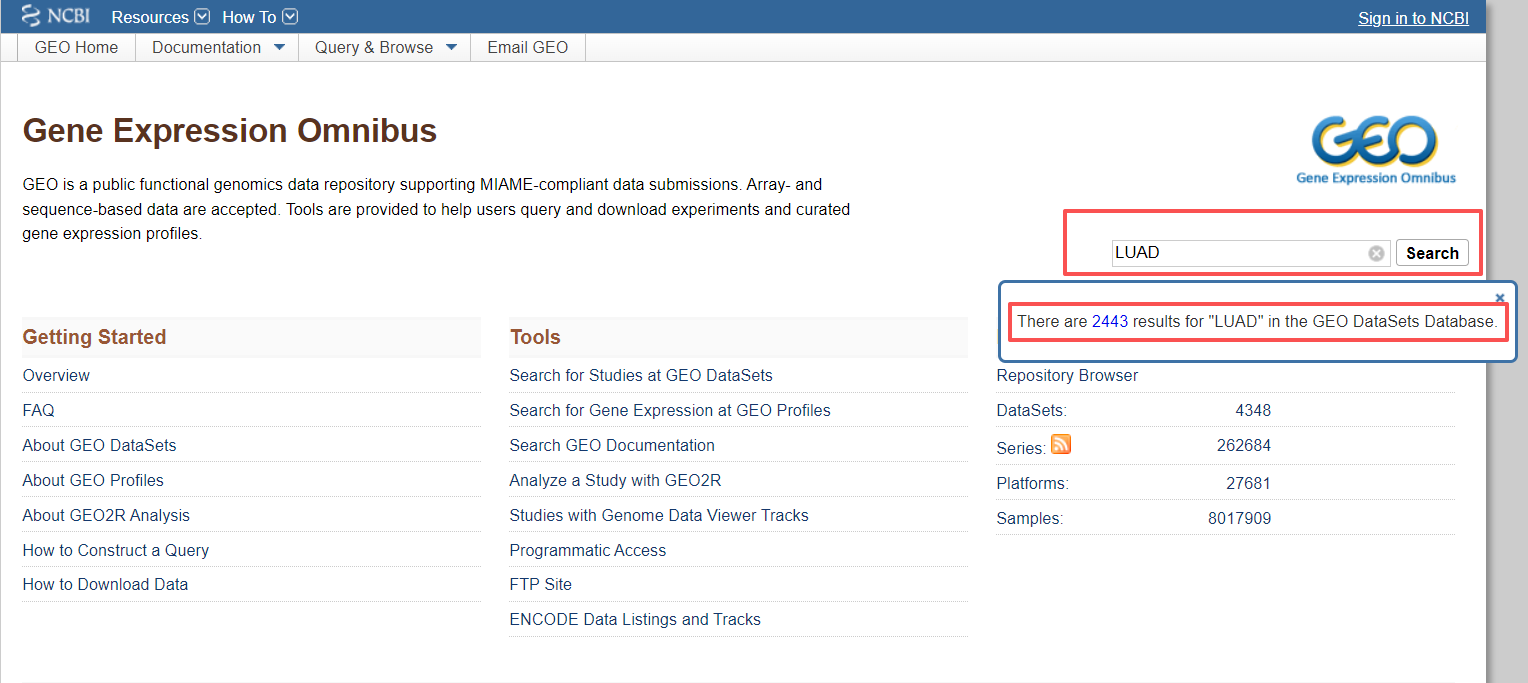
Task: Open the 2443 results link
Action: click(1110, 321)
